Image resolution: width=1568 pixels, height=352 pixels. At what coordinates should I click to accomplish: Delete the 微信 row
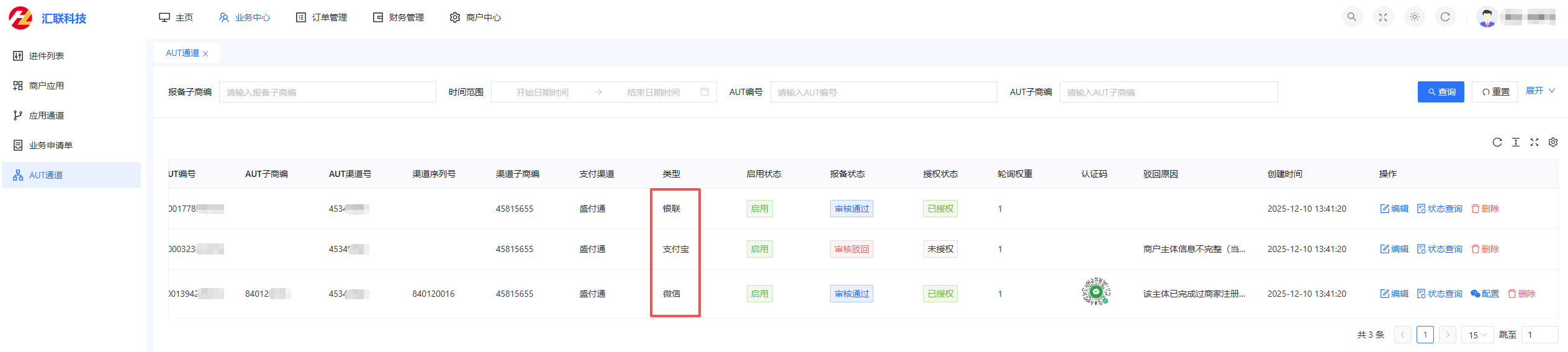pos(1521,294)
